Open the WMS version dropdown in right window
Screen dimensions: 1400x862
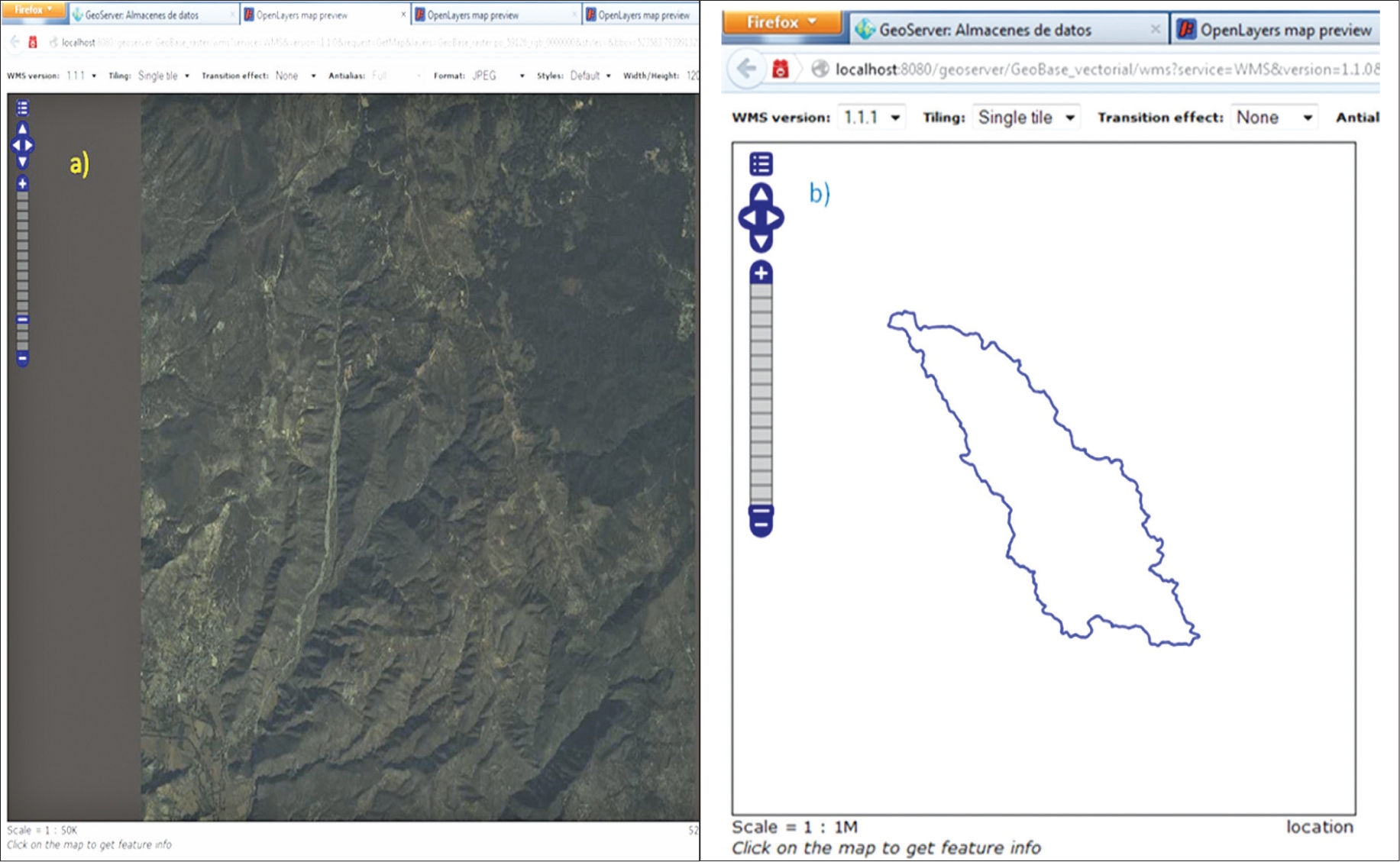coord(871,118)
